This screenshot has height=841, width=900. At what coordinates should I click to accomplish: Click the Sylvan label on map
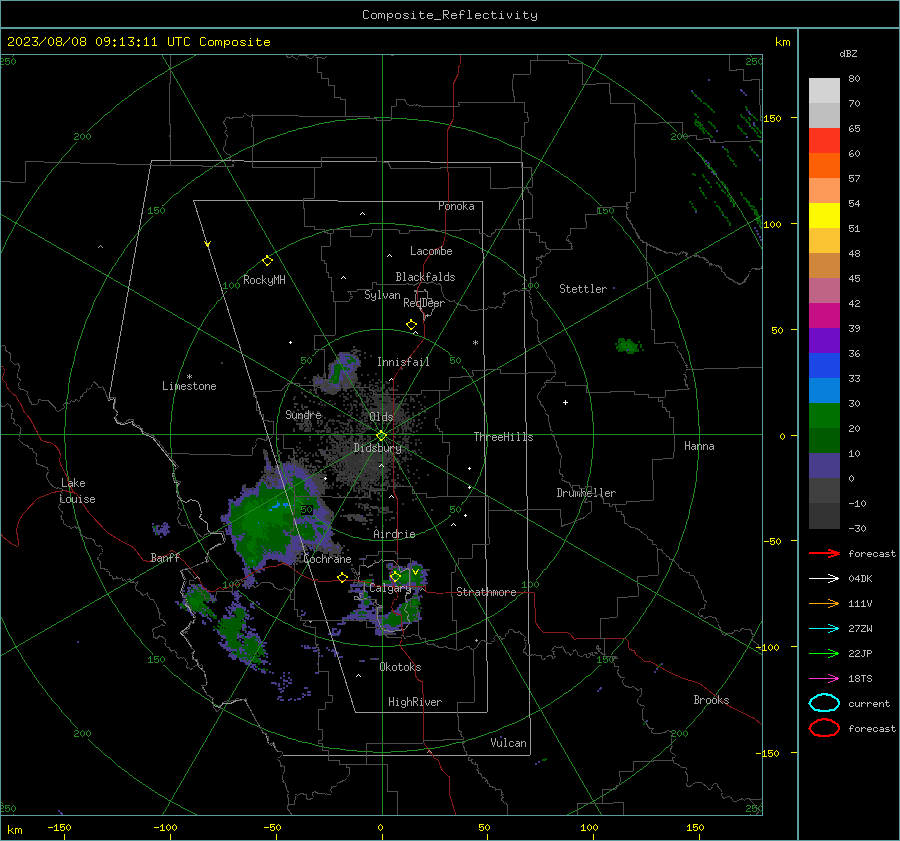pyautogui.click(x=382, y=295)
